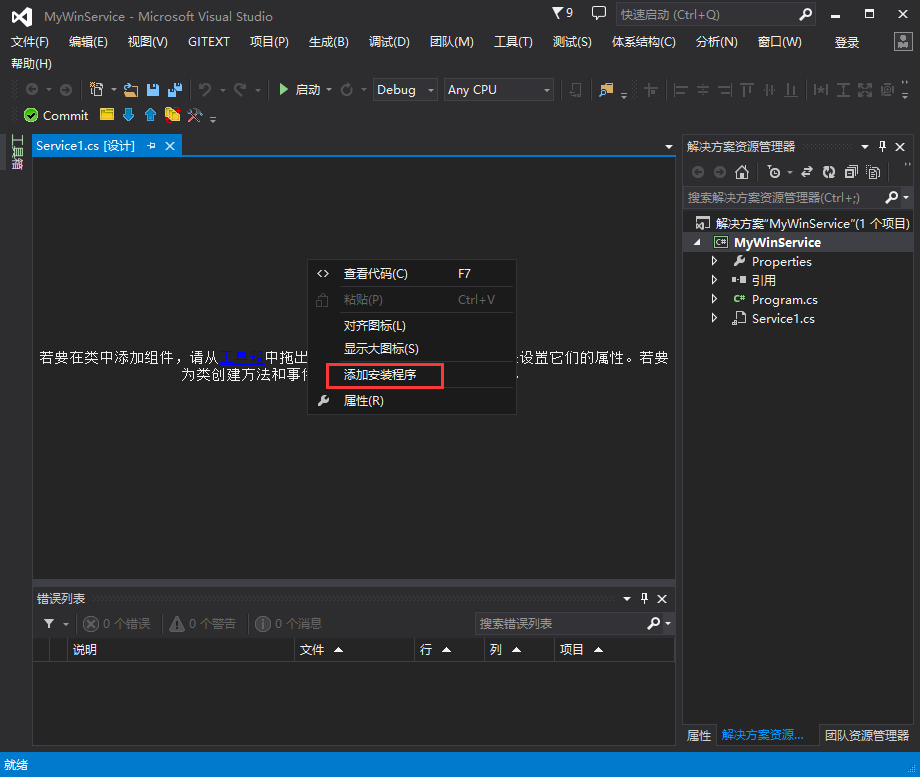920x777 pixels.
Task: Toggle the 0 个消息 messages filter
Action: point(289,624)
